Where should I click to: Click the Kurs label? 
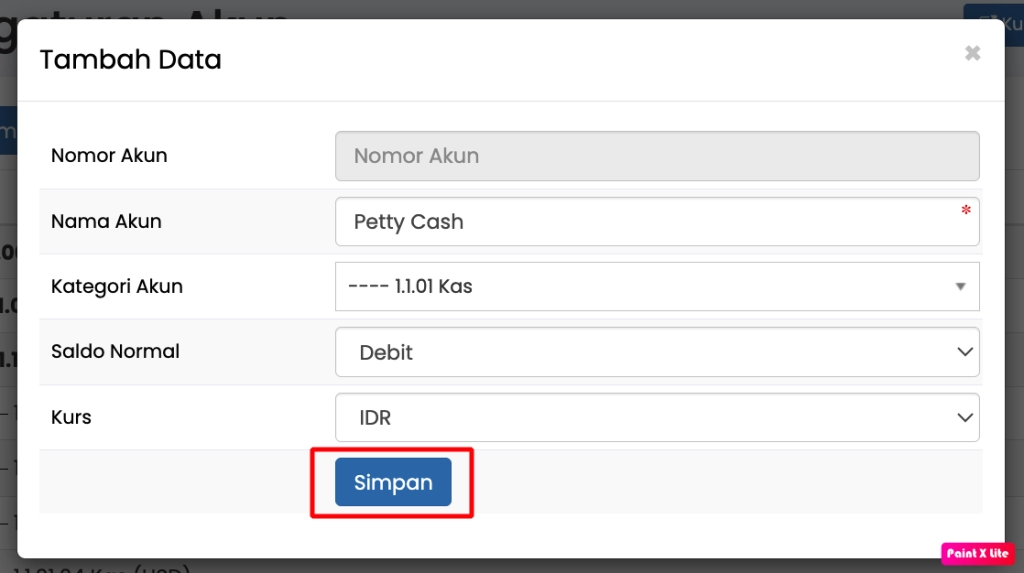tap(71, 417)
